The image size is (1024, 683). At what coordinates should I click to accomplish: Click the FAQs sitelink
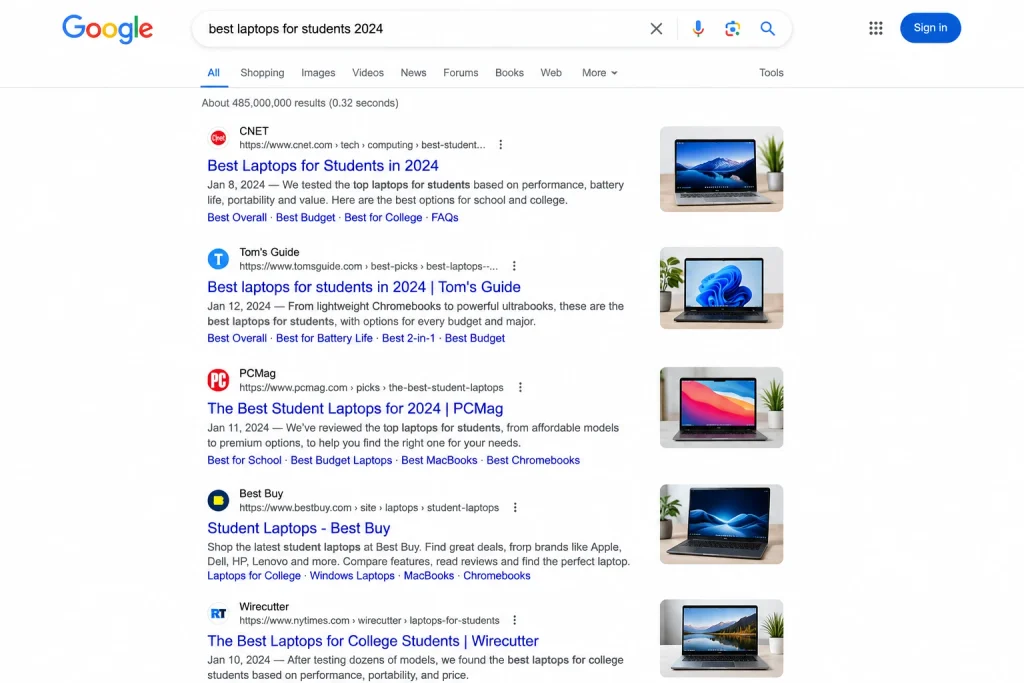(x=445, y=217)
